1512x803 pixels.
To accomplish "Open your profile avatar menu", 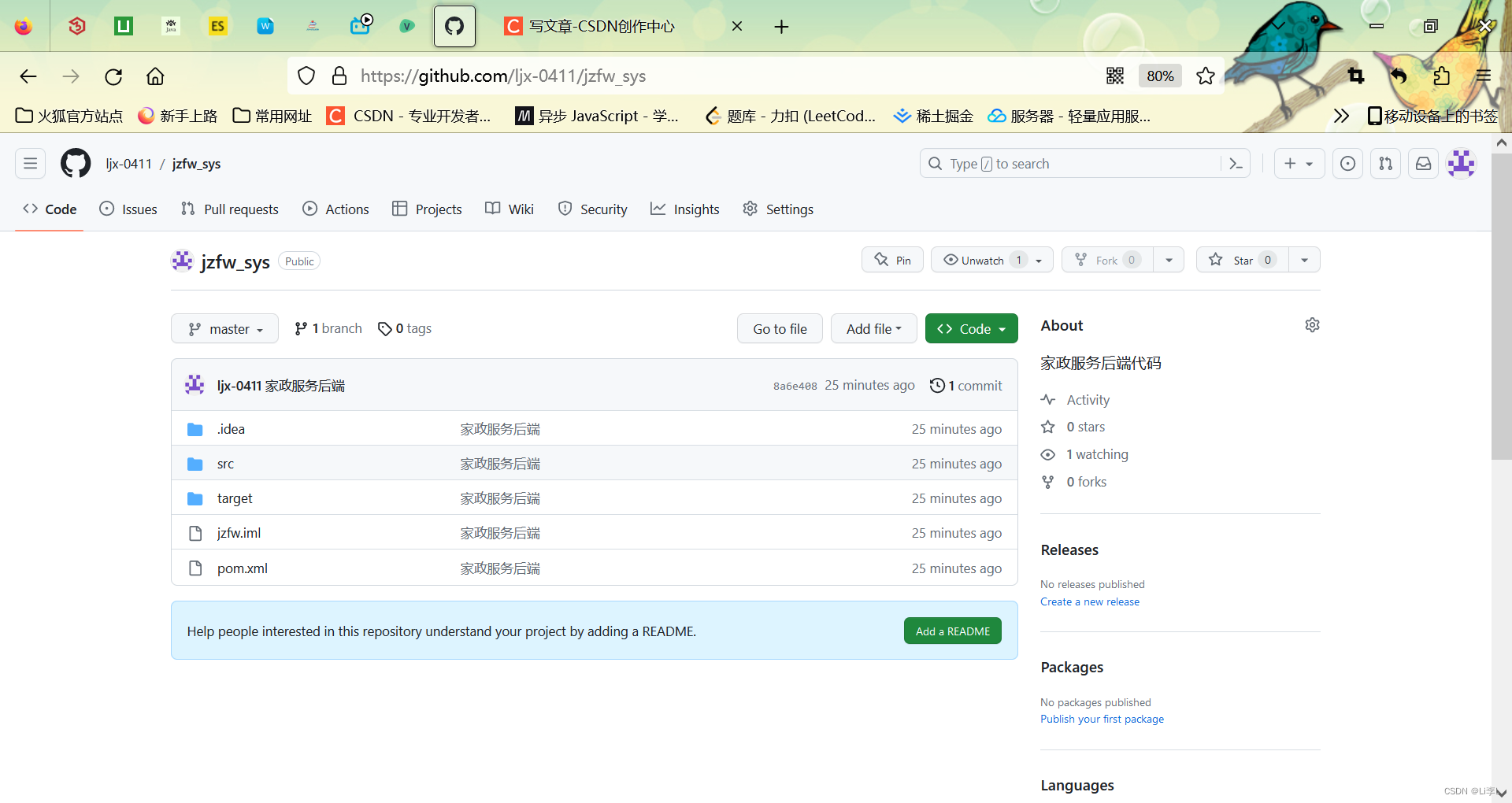I will tap(1461, 163).
